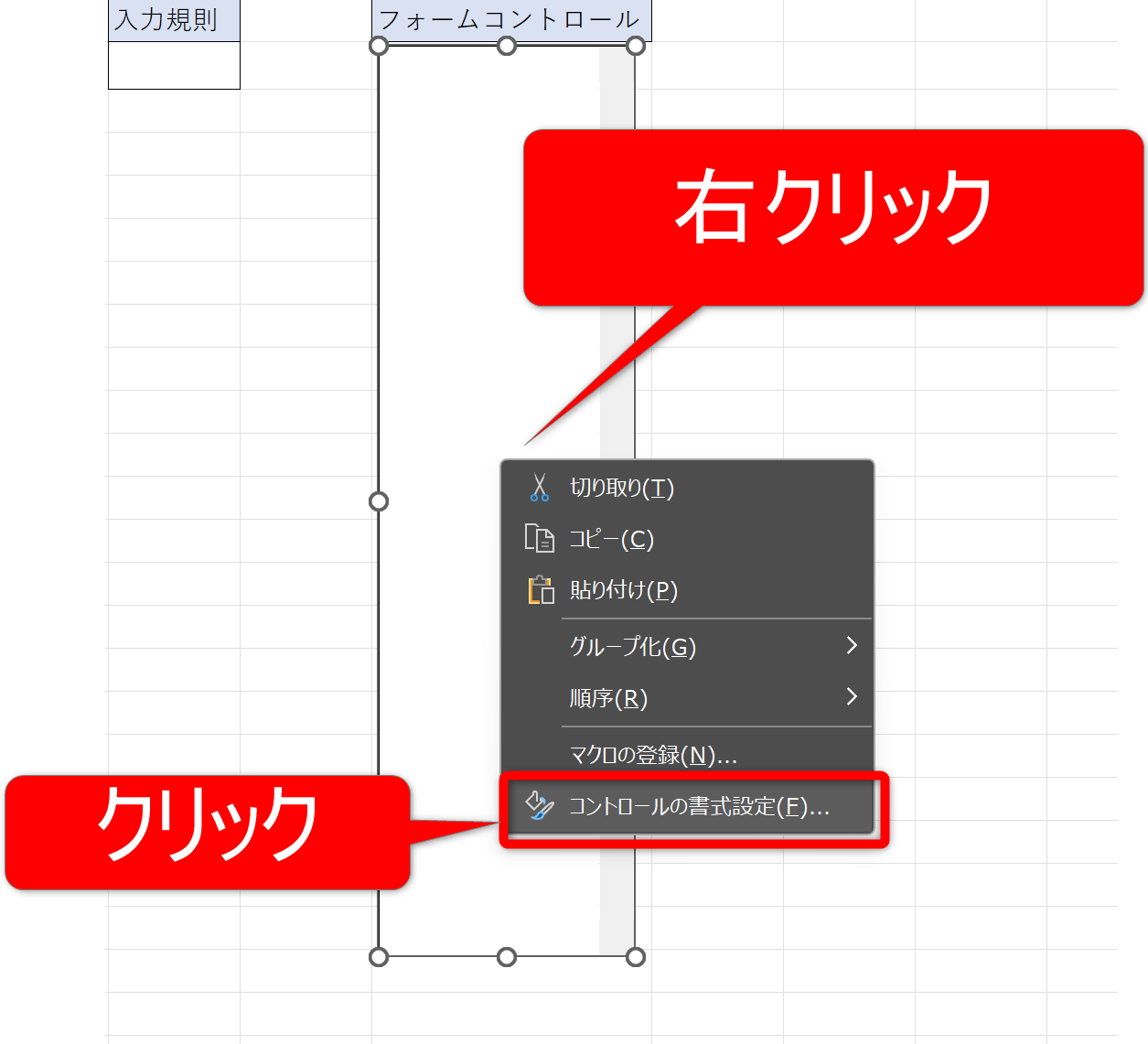Viewport: 1148px width, 1044px height.
Task: Select the 入力規則 header cell
Action: (x=174, y=20)
